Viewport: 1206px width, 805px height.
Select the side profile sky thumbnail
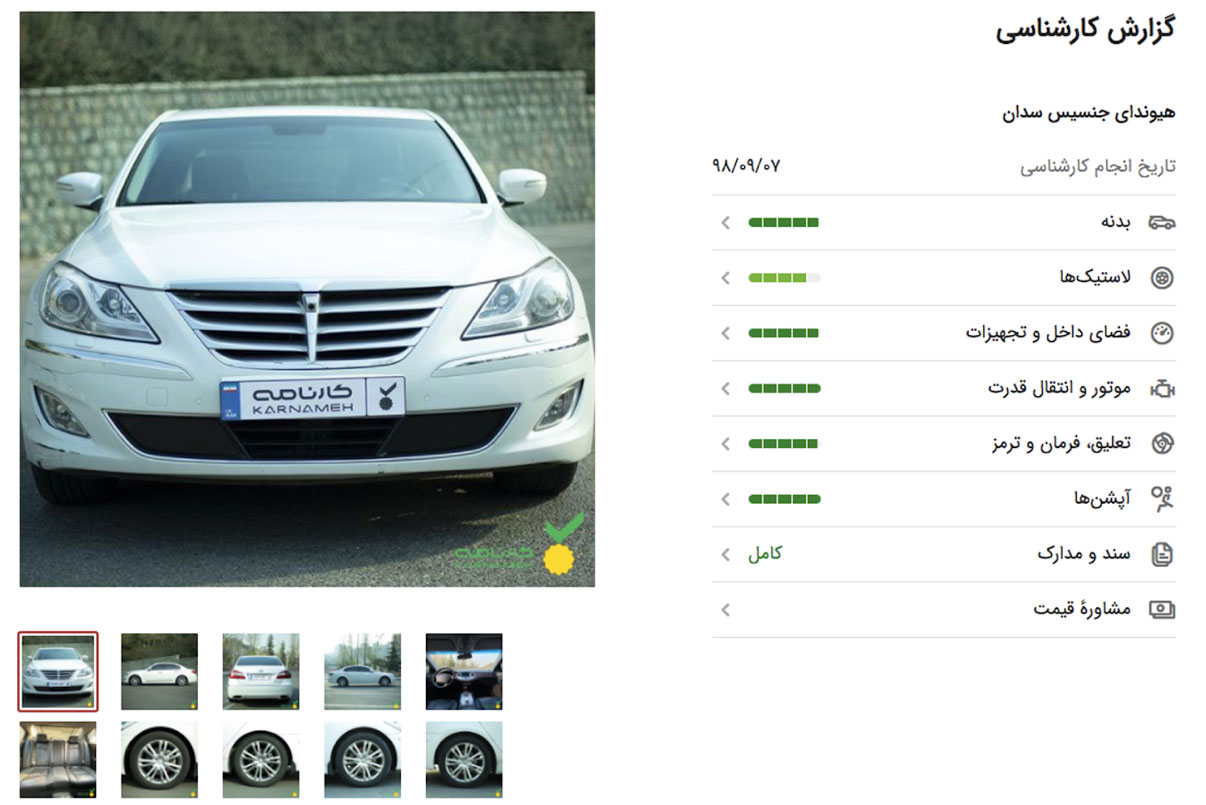[x=362, y=671]
